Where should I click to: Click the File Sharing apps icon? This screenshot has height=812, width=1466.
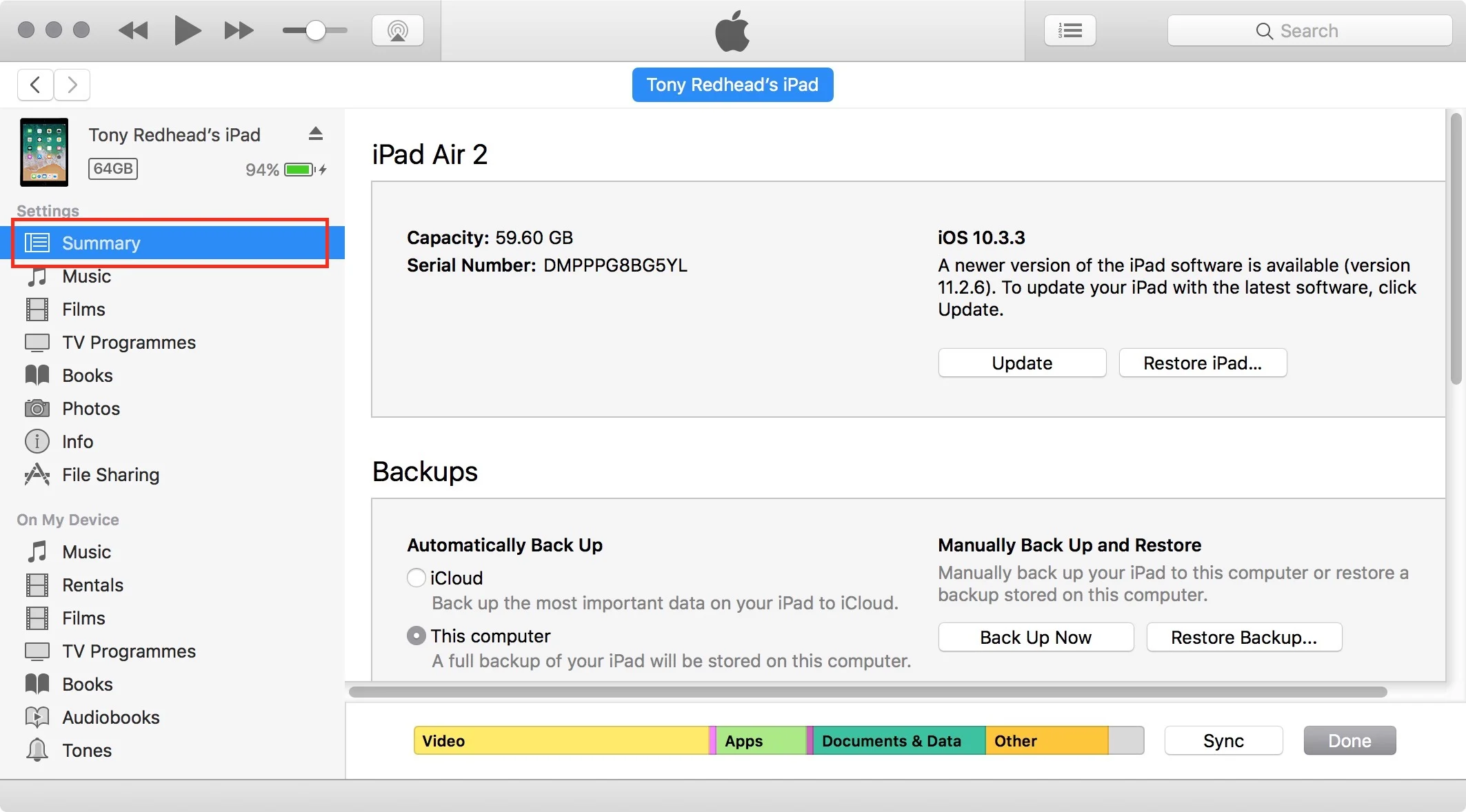pos(37,475)
